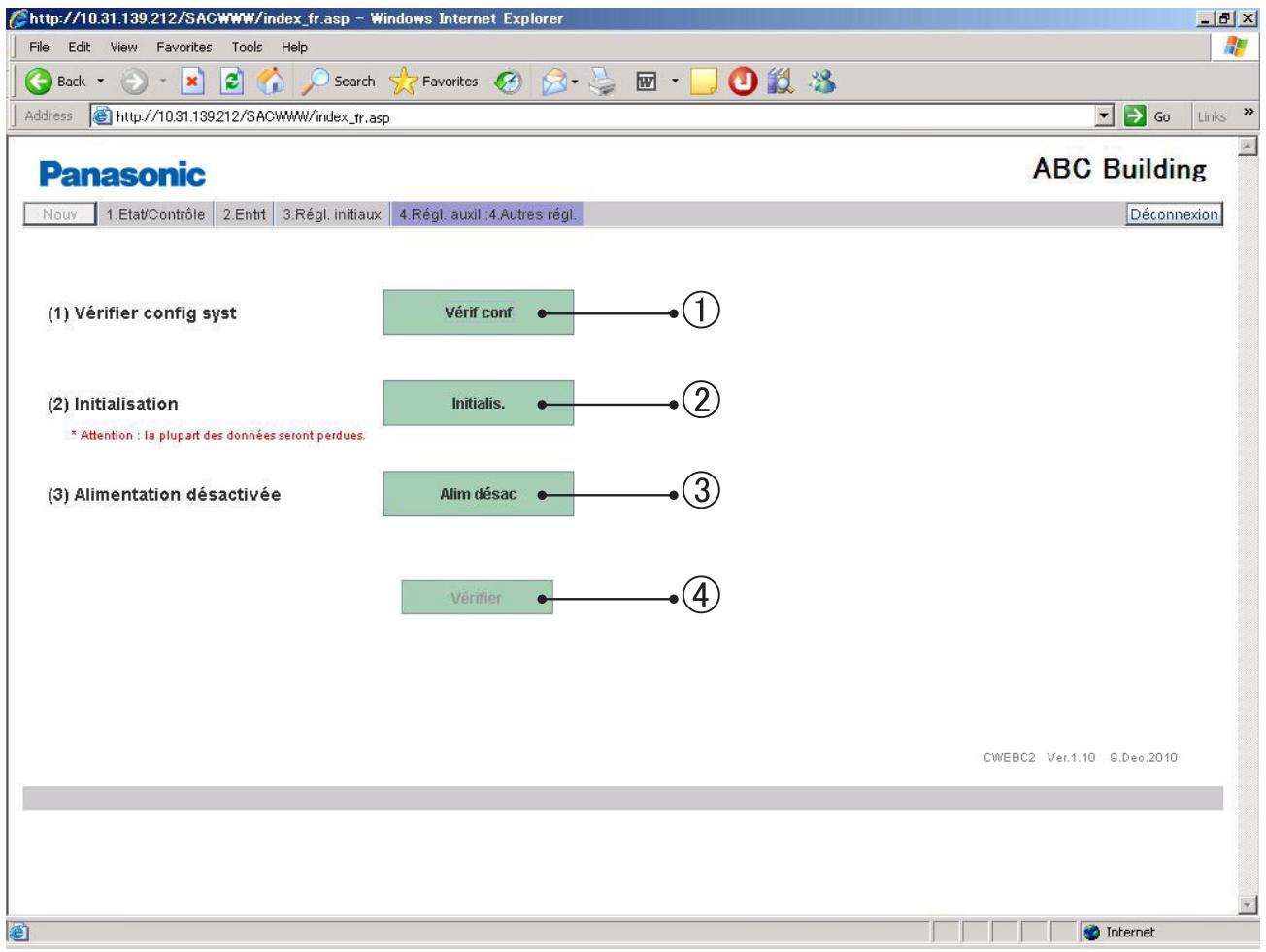Edit with the Word document icon

point(647,82)
